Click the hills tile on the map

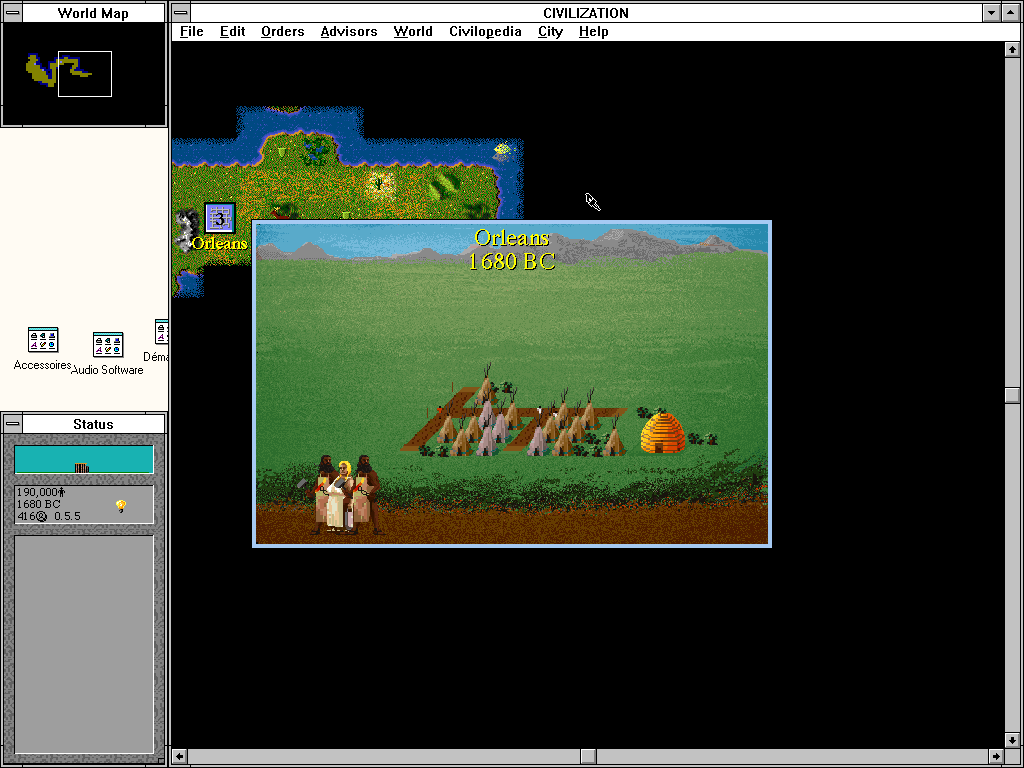point(443,185)
